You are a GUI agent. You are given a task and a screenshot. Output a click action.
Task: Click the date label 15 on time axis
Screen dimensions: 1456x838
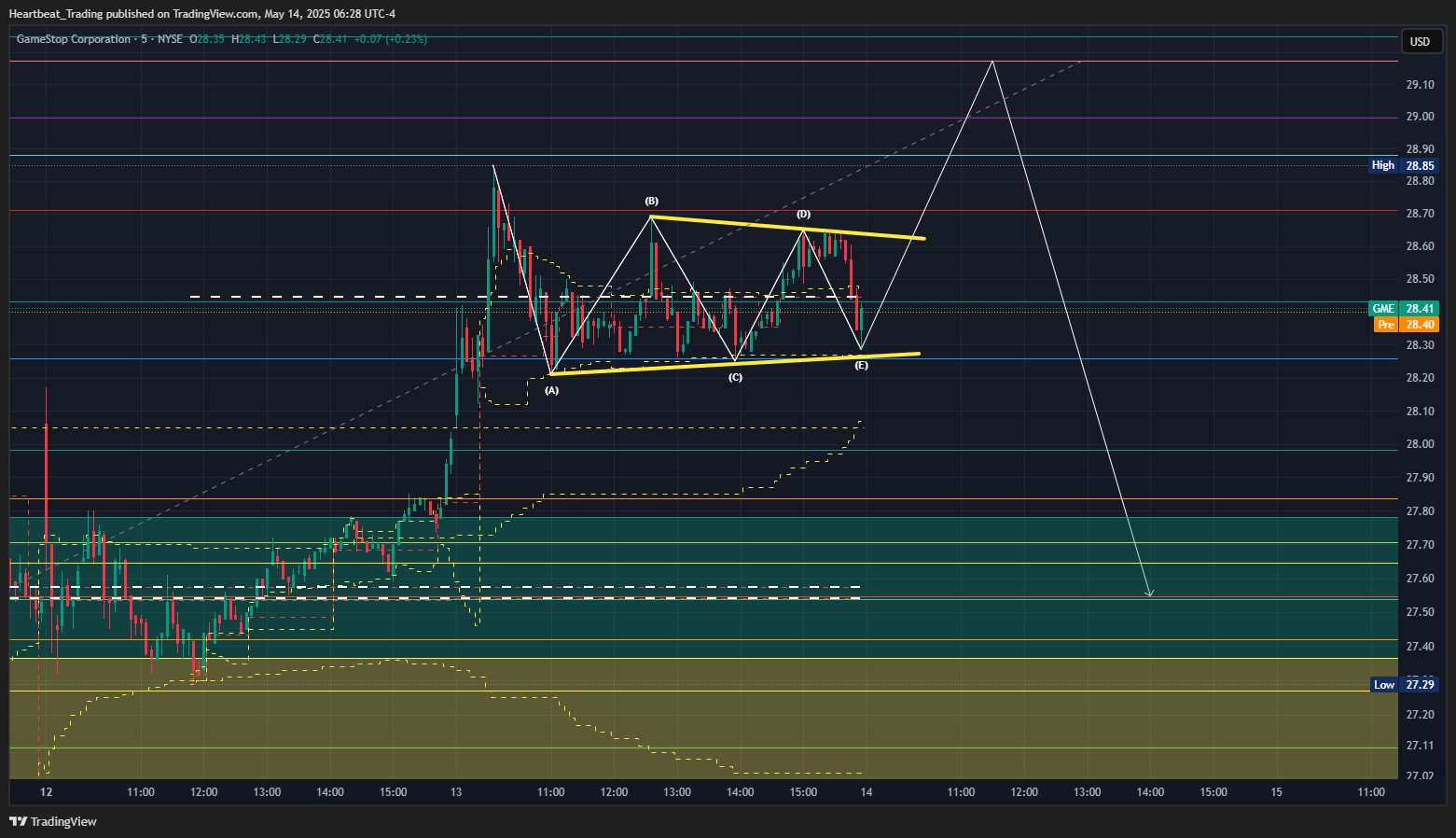[1277, 792]
